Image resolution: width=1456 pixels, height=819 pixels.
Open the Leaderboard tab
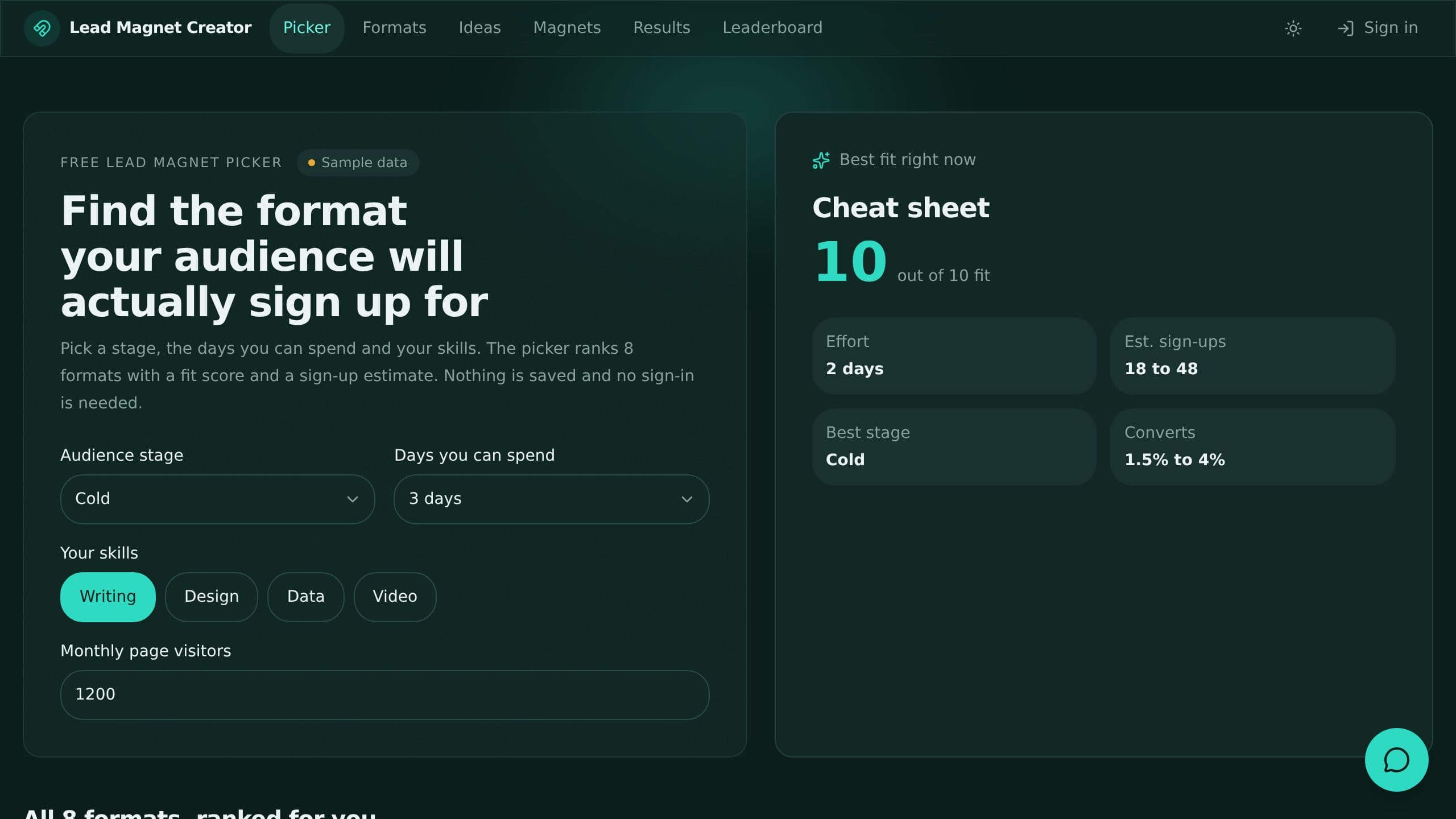[772, 28]
